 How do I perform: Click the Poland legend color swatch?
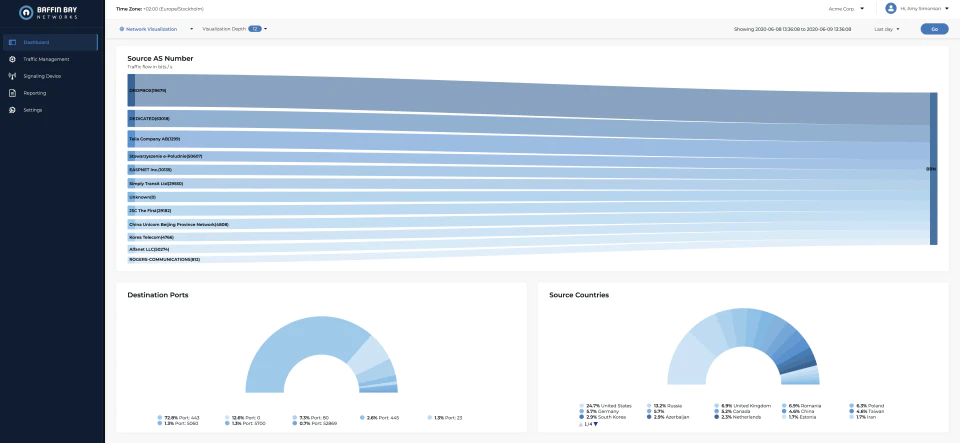851,406
